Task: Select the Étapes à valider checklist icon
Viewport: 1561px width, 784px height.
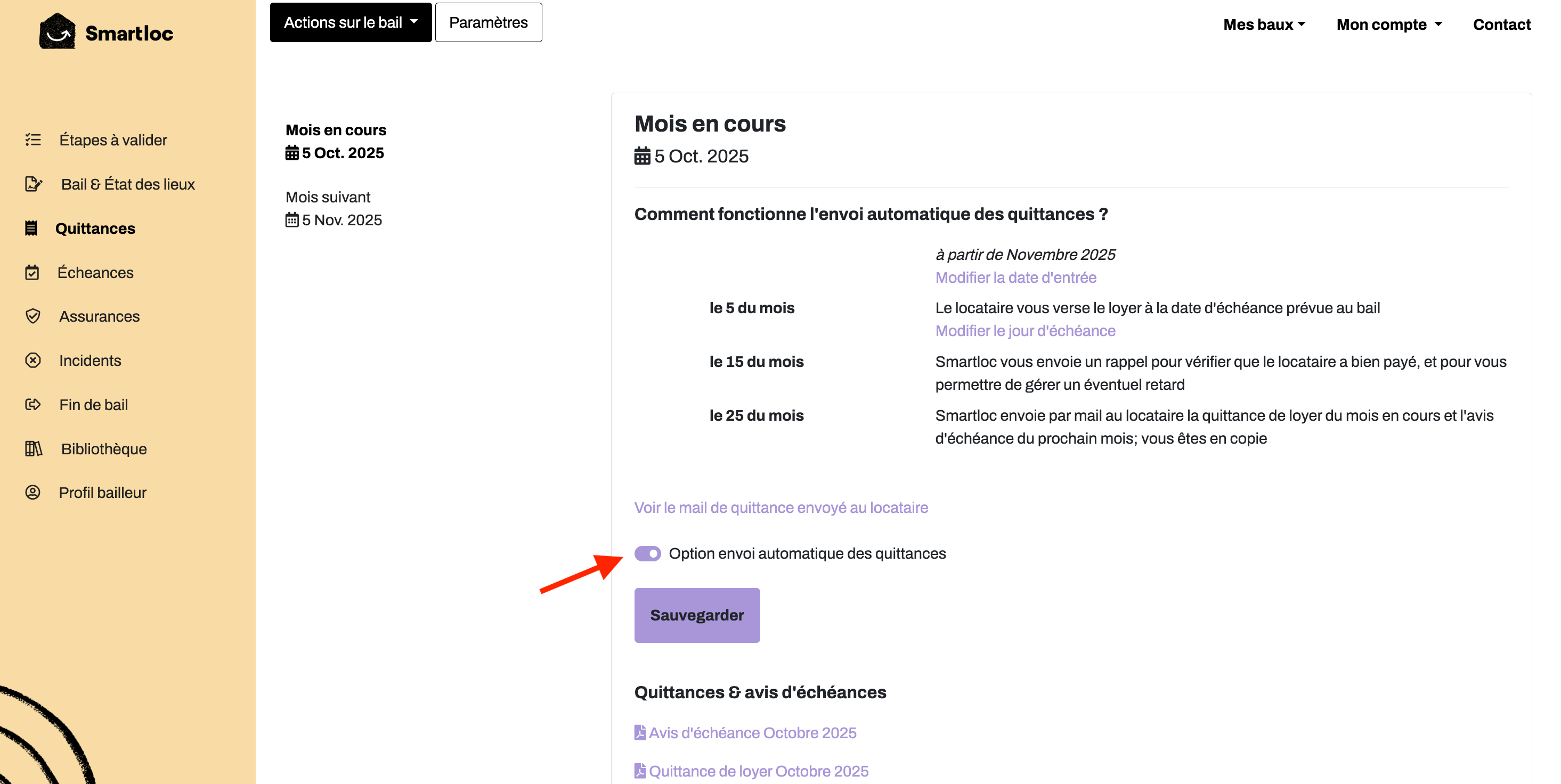Action: point(34,140)
